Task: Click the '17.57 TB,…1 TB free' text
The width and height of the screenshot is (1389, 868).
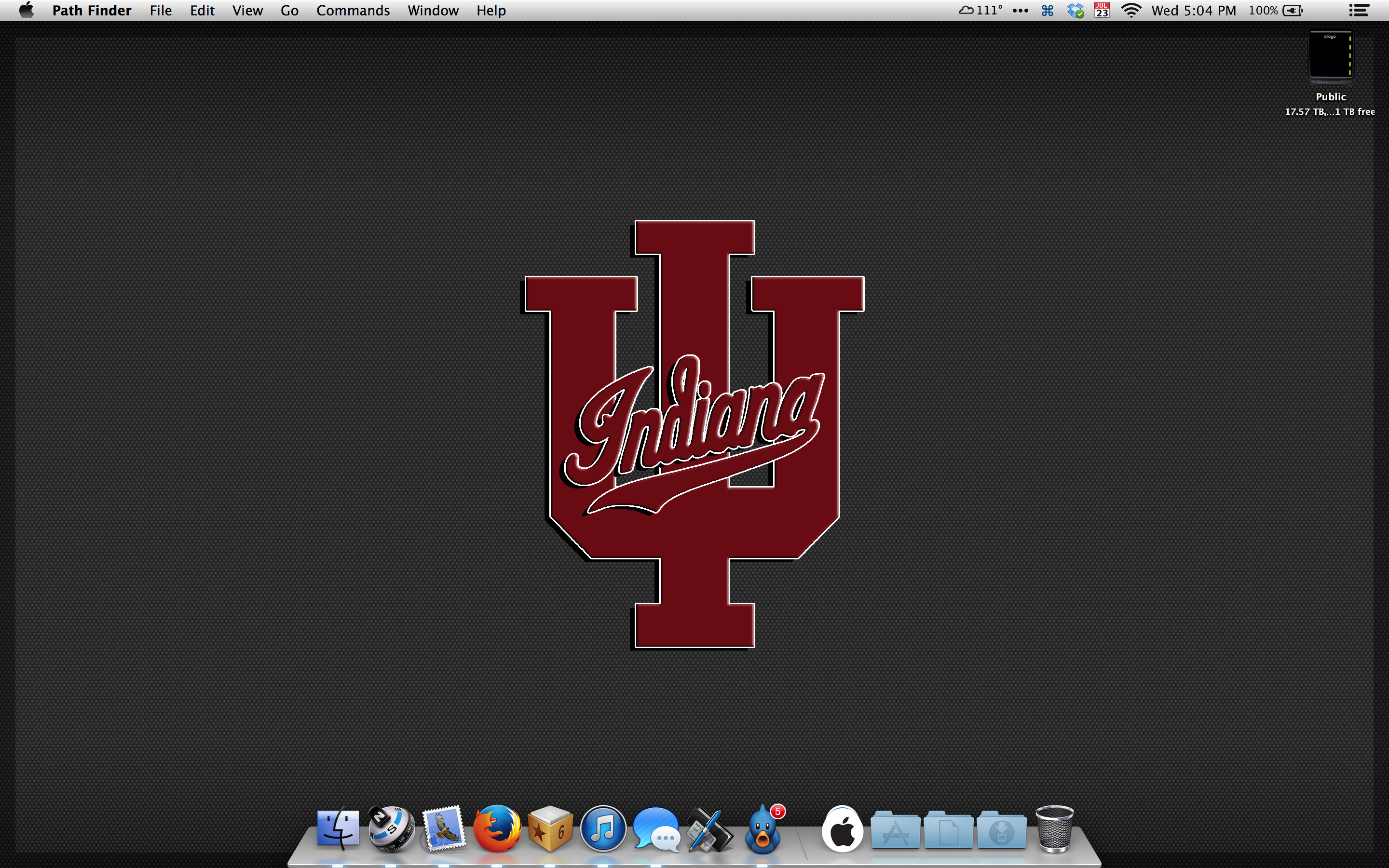Action: tap(1329, 111)
